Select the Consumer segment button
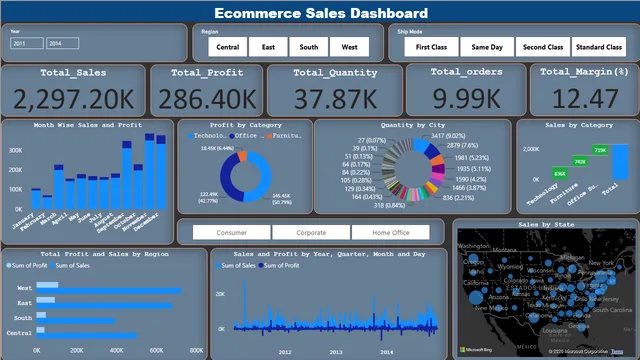 (x=231, y=232)
